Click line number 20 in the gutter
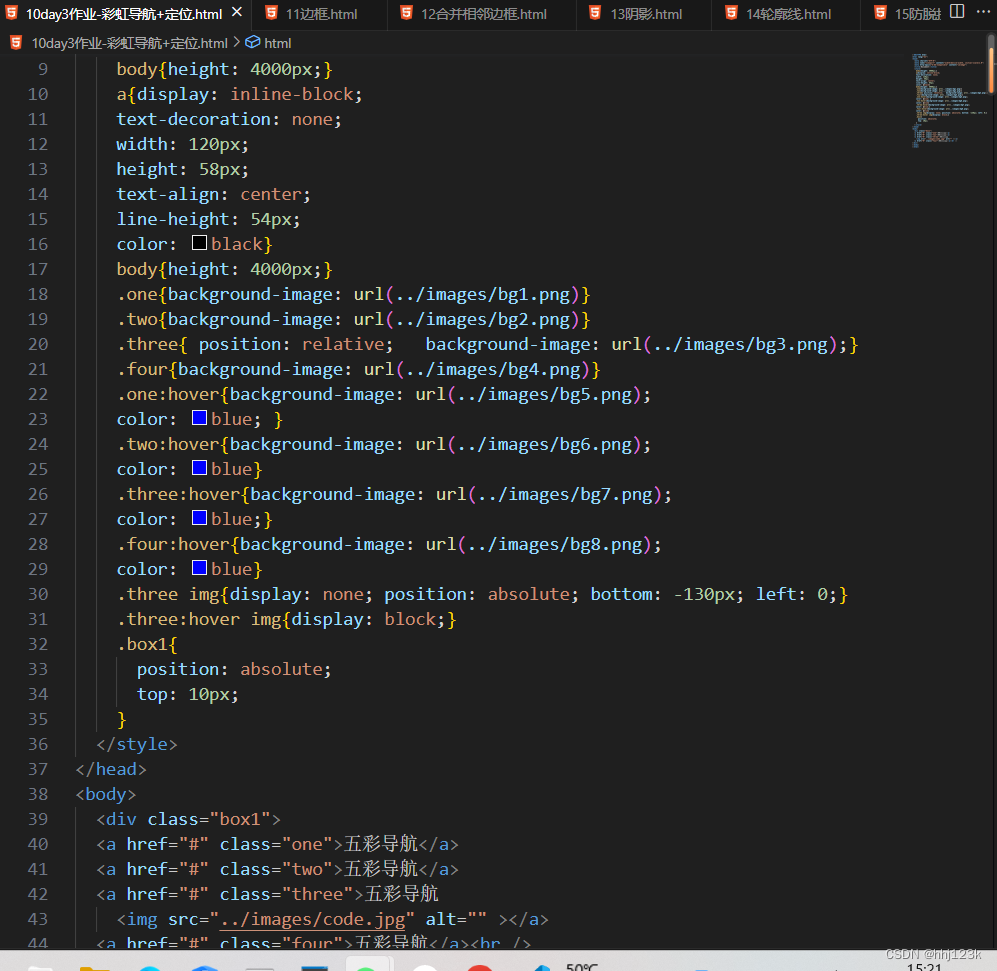 38,344
